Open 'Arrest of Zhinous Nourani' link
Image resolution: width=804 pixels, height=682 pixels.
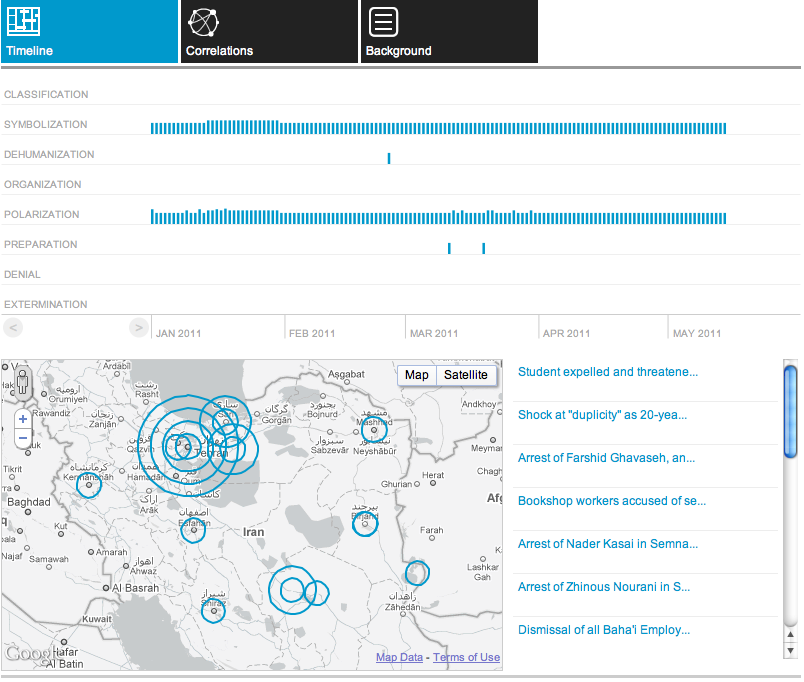[603, 587]
